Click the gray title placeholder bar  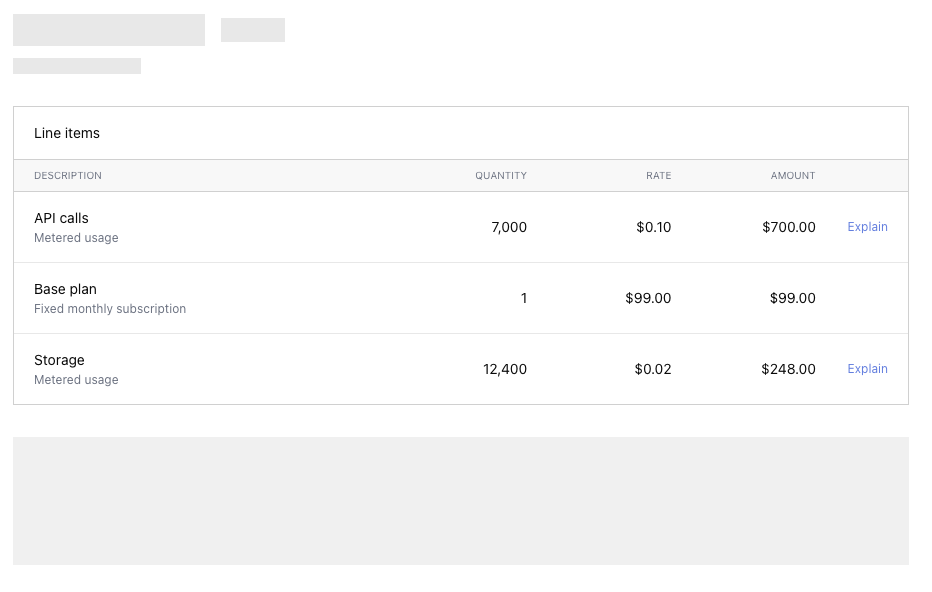tap(109, 30)
